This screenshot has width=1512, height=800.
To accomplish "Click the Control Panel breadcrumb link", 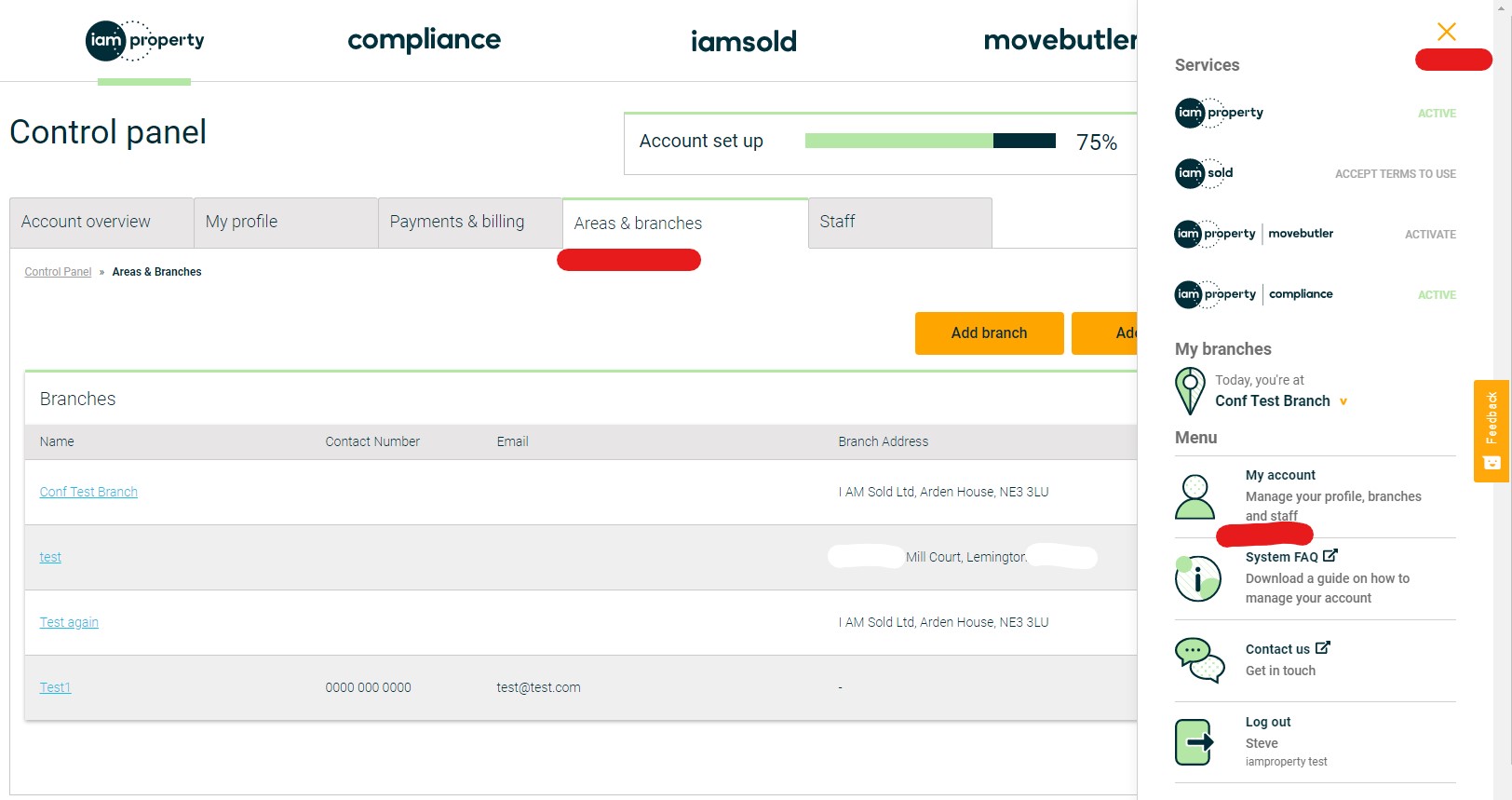I will (x=58, y=272).
